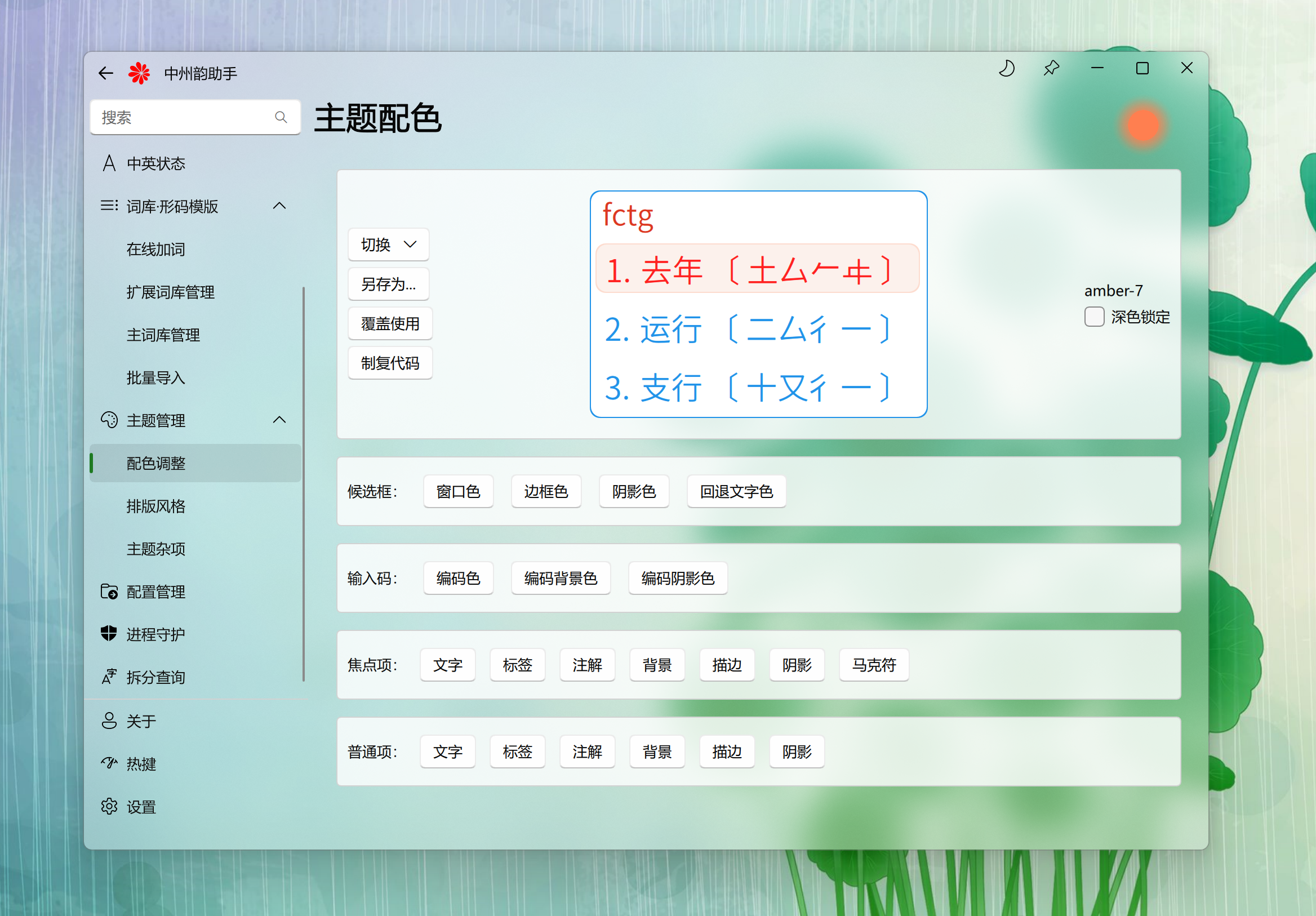Pick the 窗口色 color setting
1316x916 pixels.
click(458, 492)
